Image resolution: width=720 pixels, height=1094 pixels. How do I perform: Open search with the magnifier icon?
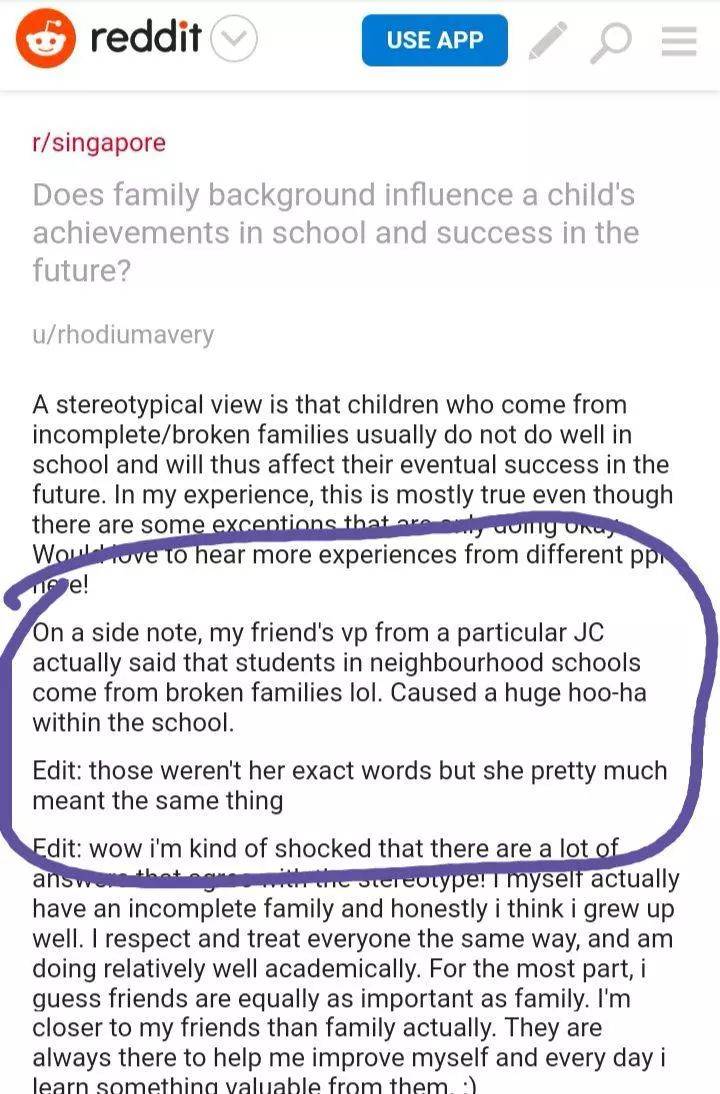click(611, 41)
